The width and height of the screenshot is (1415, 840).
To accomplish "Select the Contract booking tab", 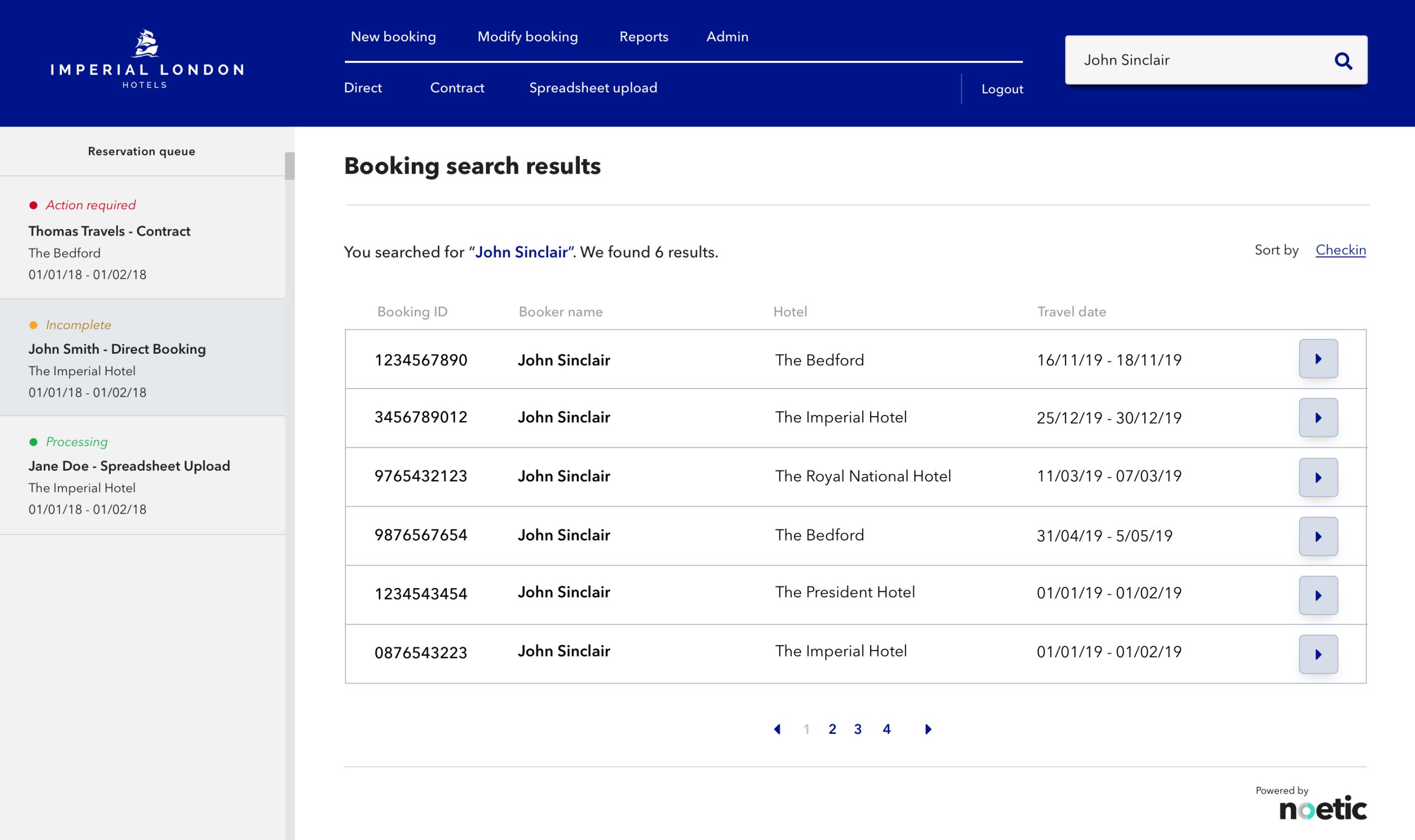I will pyautogui.click(x=457, y=88).
